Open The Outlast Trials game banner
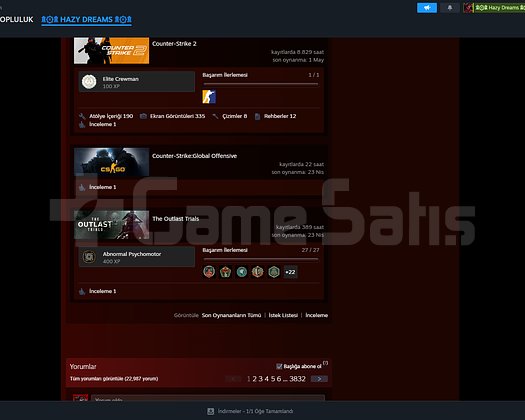525x420 pixels. (111, 225)
